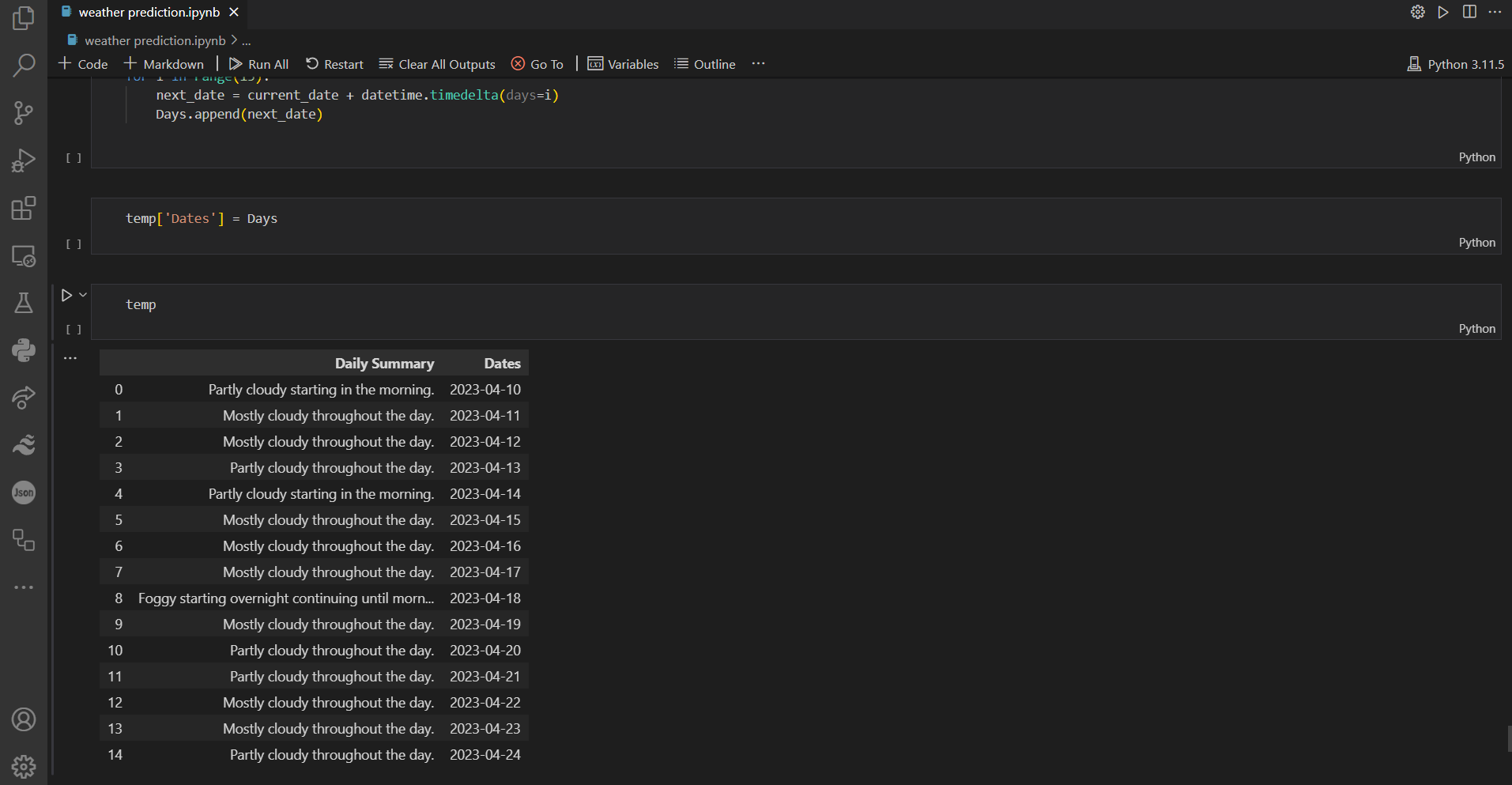Select the date cell 2023-04-13

(485, 468)
